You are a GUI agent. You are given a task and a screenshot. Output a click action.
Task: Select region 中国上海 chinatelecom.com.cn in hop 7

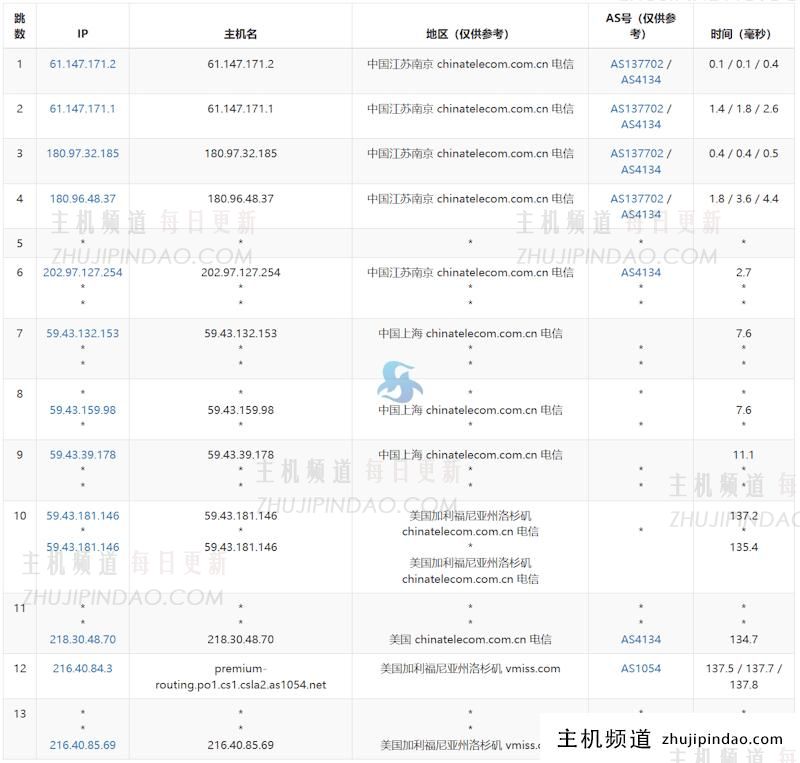coord(470,333)
